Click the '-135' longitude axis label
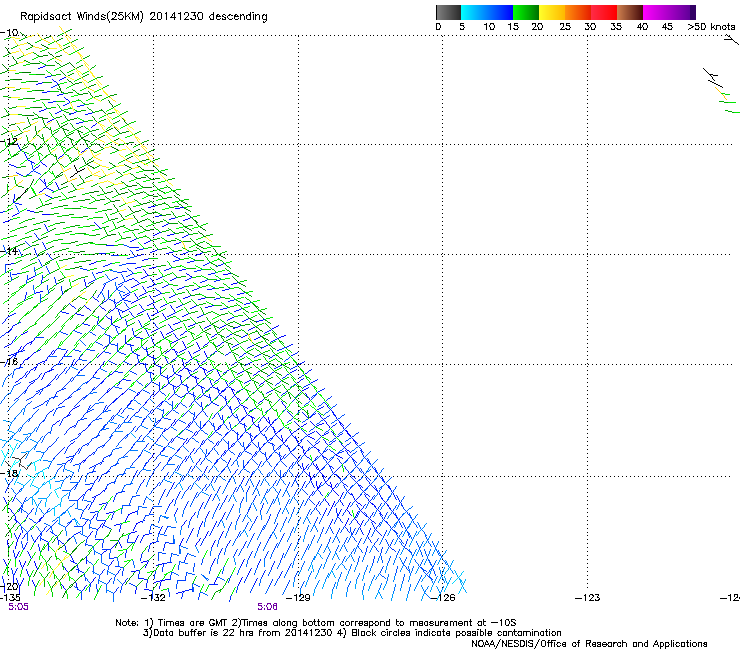The image size is (740, 650). (x=10, y=598)
